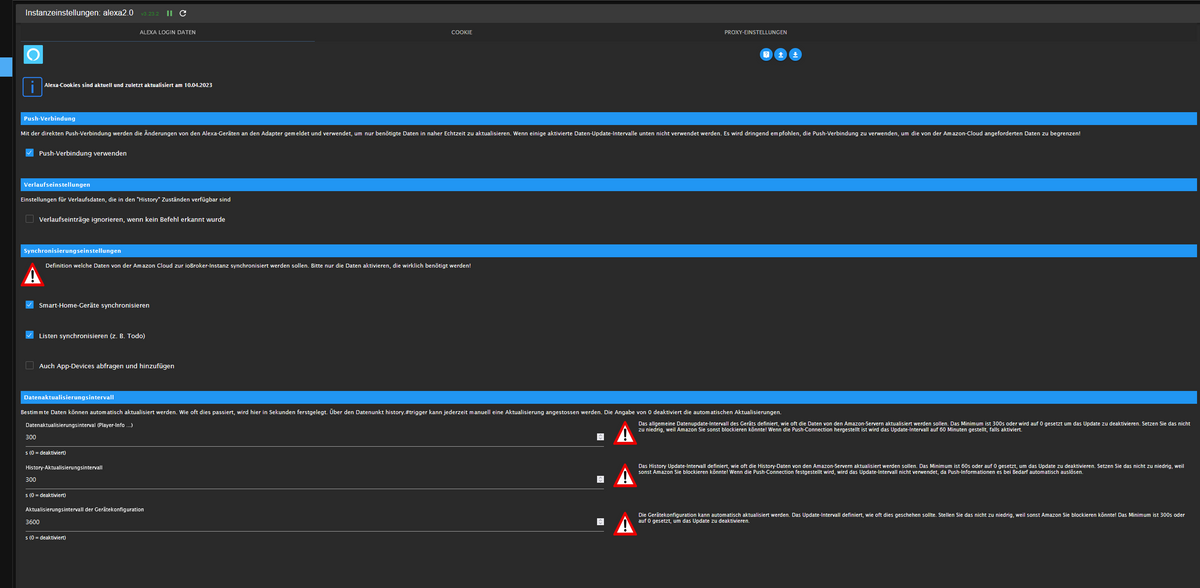This screenshot has height=588, width=1200.
Task: Click the info icon beside Alexa-Cookies message
Action: [x=33, y=87]
